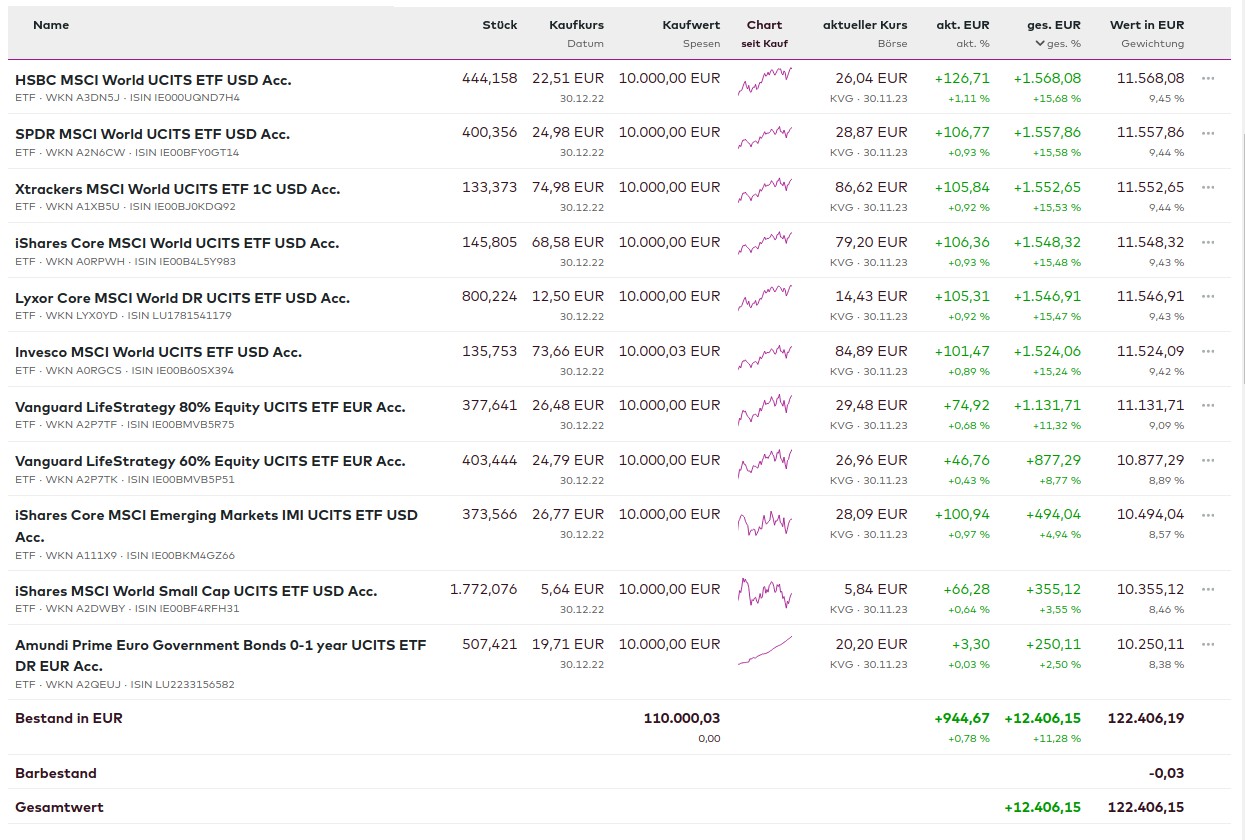The image size is (1245, 840).
Task: Sort by the Kaufkurs column header
Action: tap(576, 25)
